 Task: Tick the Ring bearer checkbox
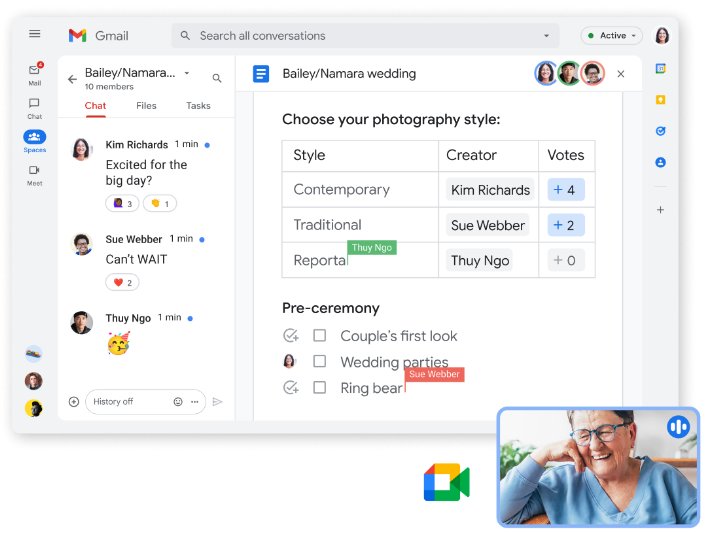tap(320, 388)
